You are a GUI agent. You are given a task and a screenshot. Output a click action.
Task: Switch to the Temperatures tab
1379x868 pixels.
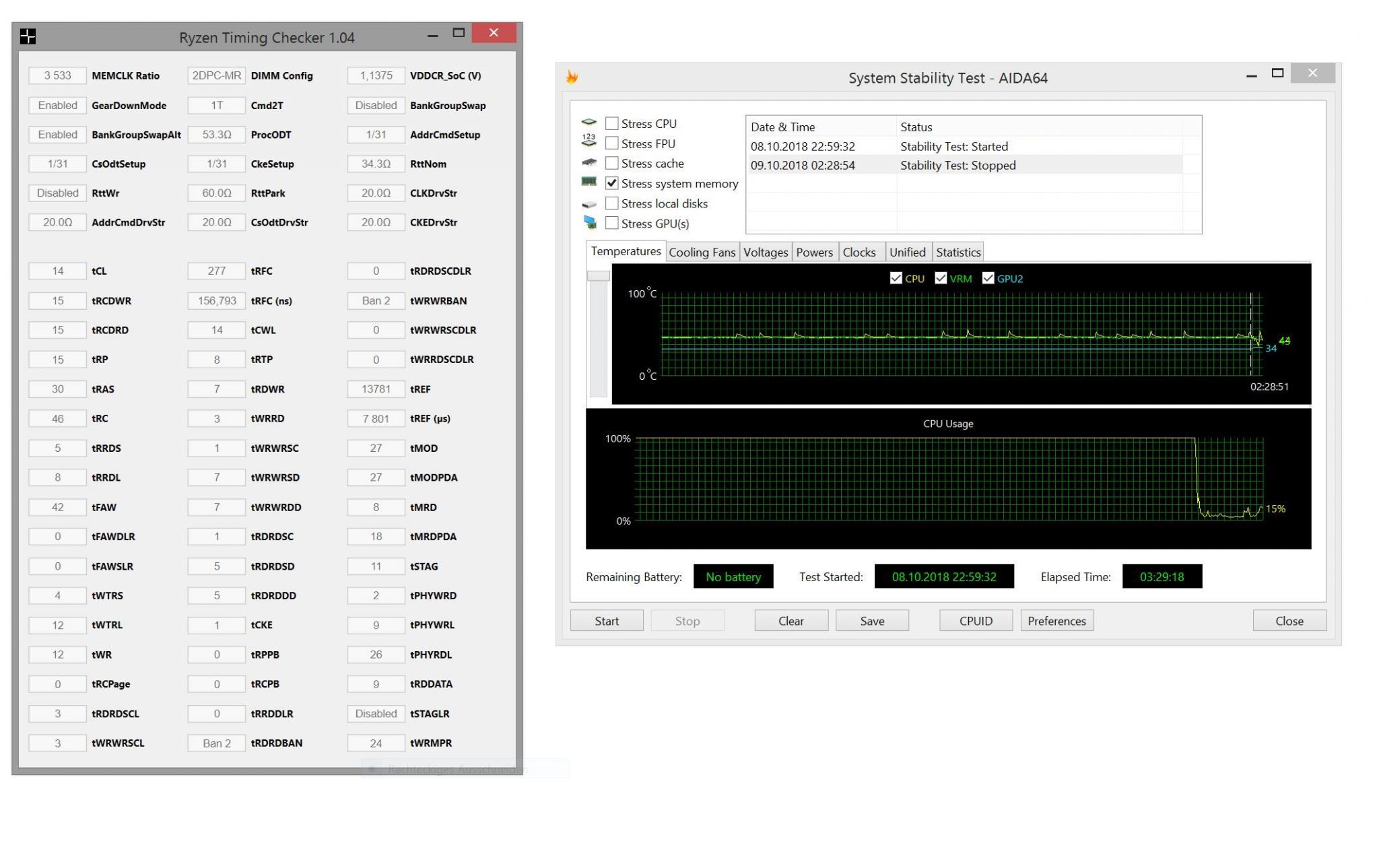pos(626,251)
